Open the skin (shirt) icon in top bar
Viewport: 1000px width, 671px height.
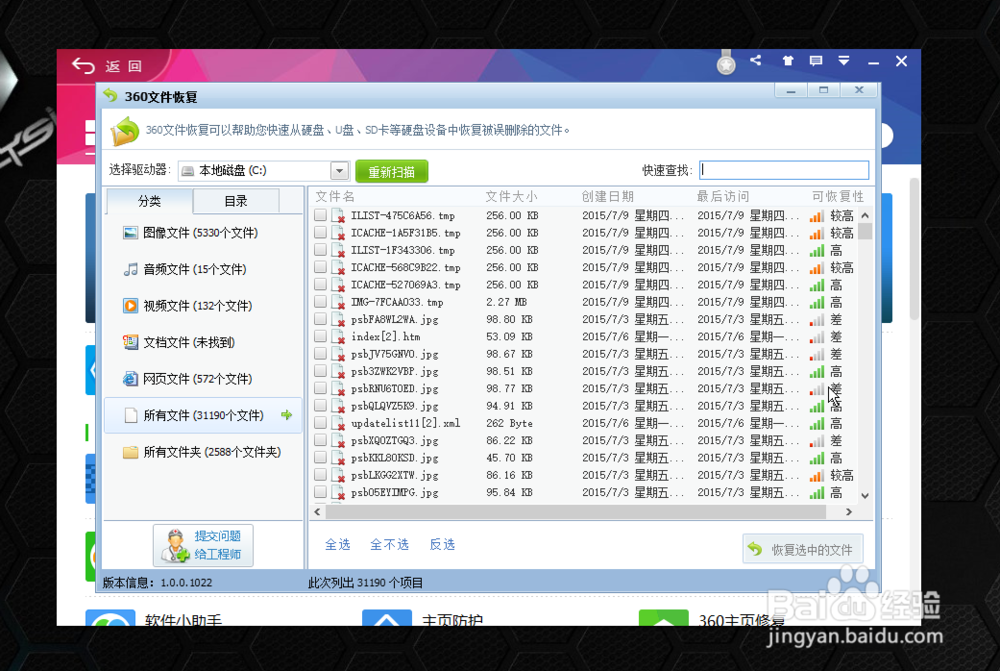click(788, 61)
